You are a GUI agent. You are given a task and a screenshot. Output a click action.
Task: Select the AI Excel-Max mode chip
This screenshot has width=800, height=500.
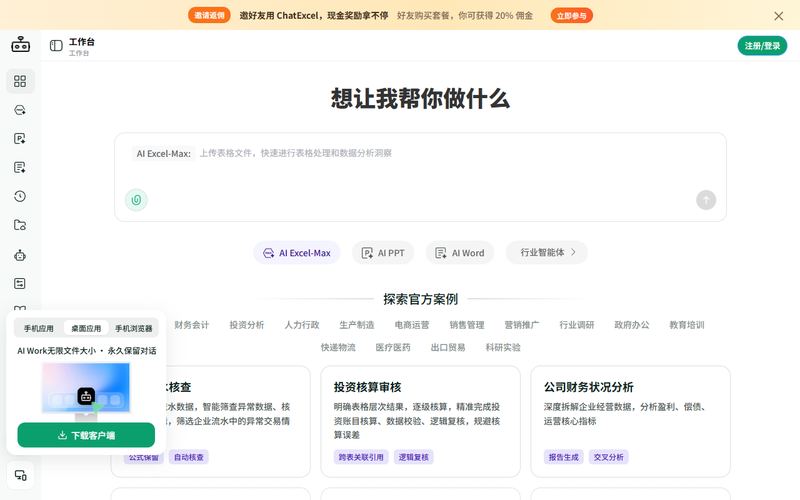tap(297, 253)
